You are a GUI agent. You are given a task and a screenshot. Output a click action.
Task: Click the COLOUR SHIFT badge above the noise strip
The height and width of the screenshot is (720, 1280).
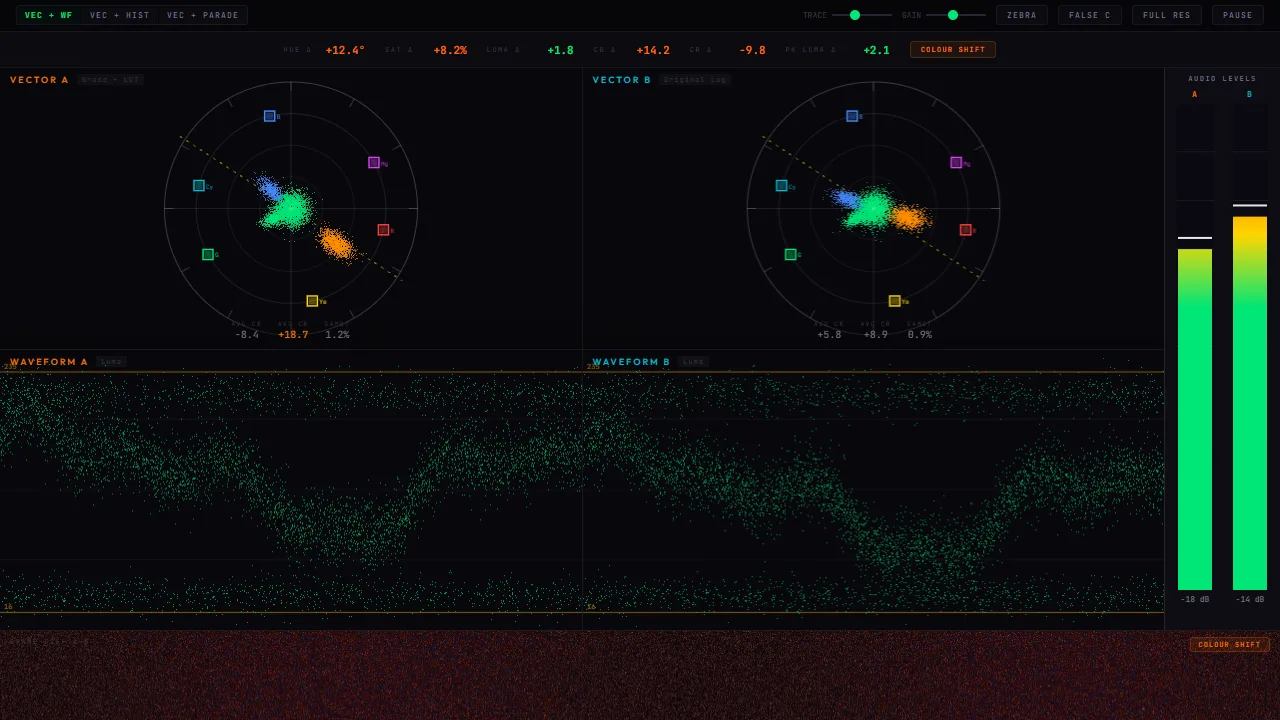(1230, 645)
